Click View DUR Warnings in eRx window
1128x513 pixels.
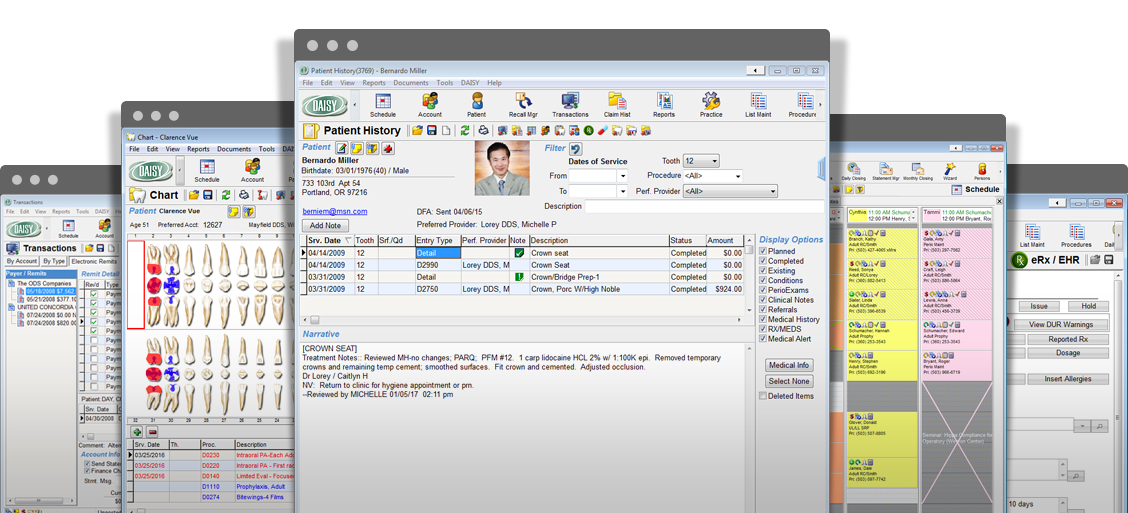tap(1062, 324)
